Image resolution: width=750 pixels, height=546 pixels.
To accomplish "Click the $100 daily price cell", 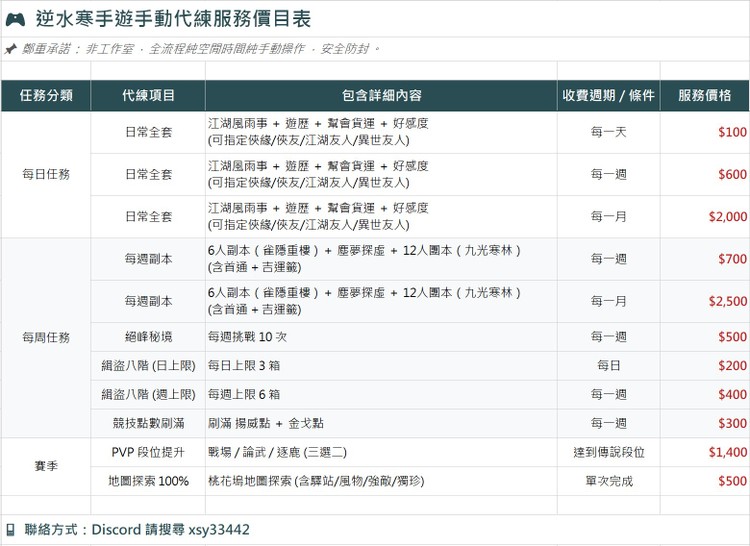I will coord(705,132).
